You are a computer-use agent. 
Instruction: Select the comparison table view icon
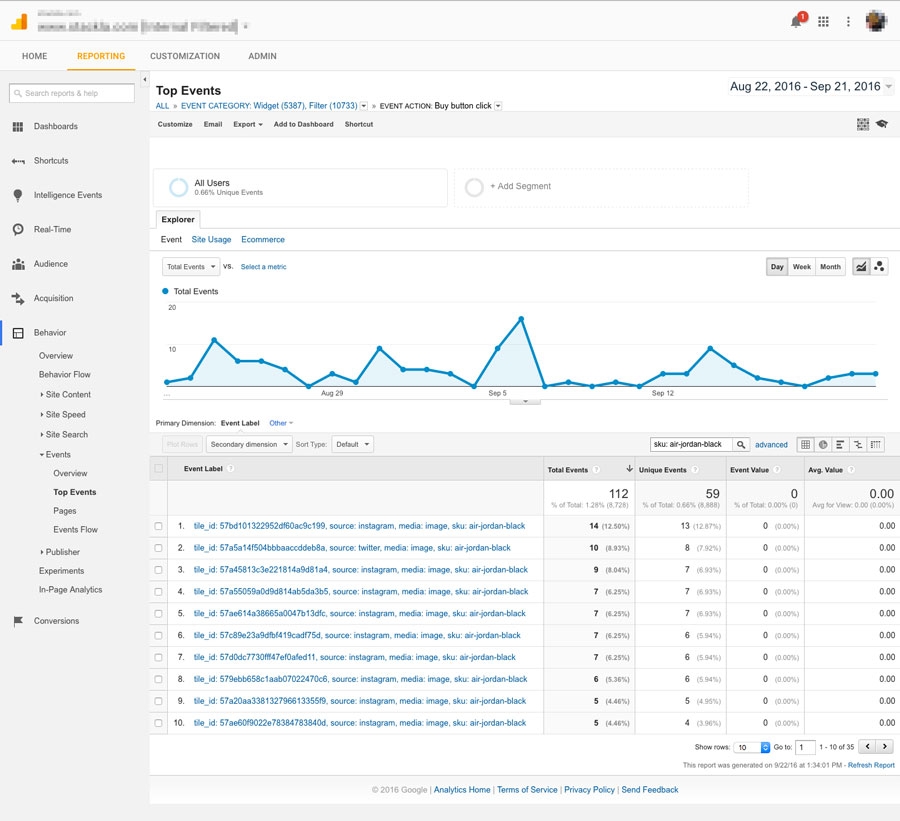pyautogui.click(x=858, y=444)
